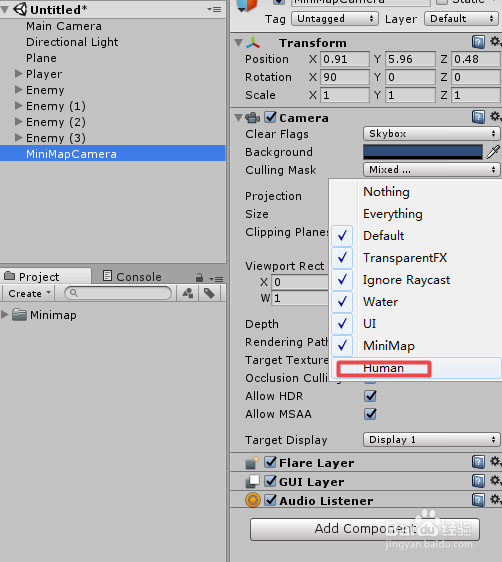Open Flare Layer gear settings menu
This screenshot has height=562, width=502.
tap(495, 462)
